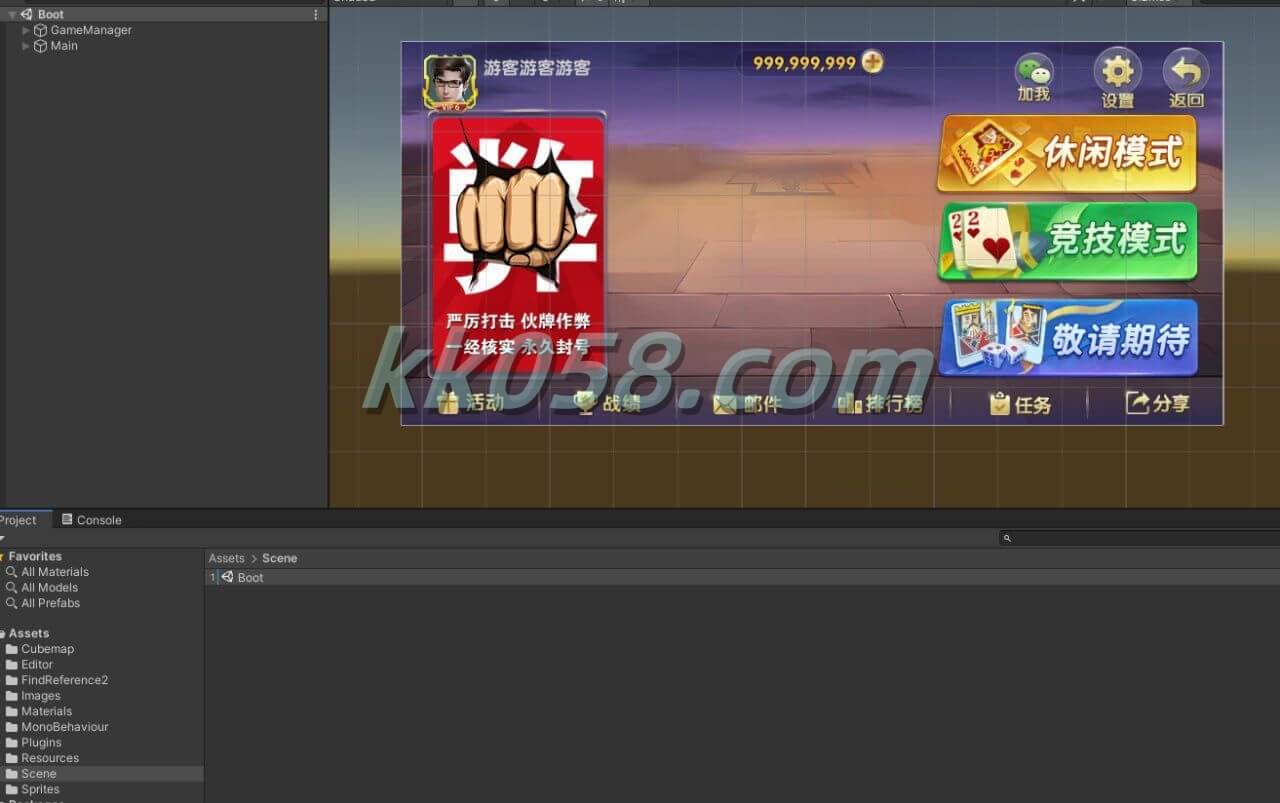
Task: Click the 游客游客游客 player name
Action: click(537, 68)
